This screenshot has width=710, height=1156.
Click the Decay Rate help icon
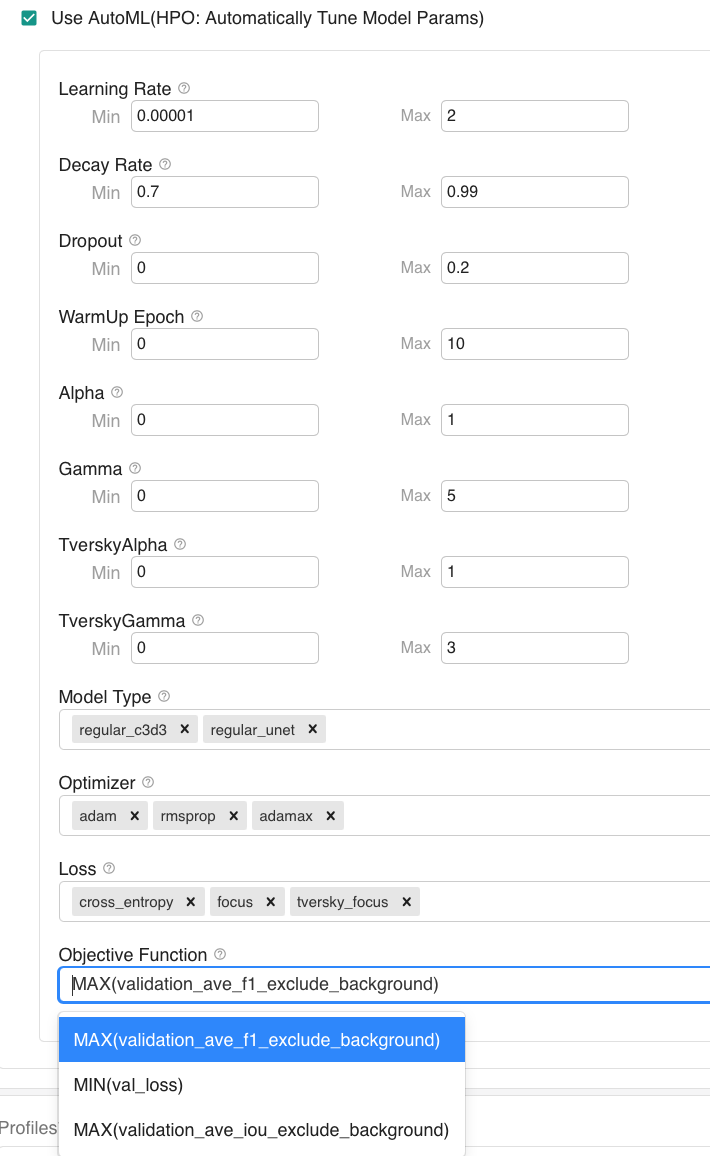[165, 165]
